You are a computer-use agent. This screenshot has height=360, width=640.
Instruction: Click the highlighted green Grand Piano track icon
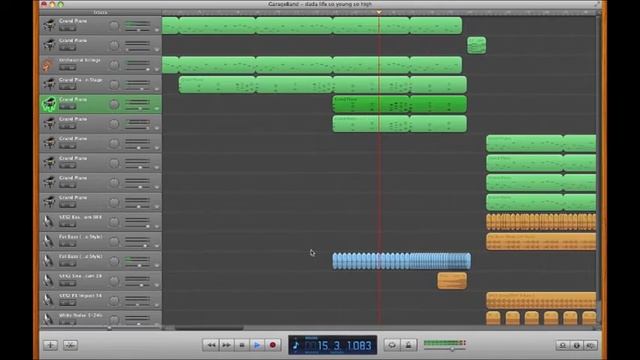(x=49, y=104)
